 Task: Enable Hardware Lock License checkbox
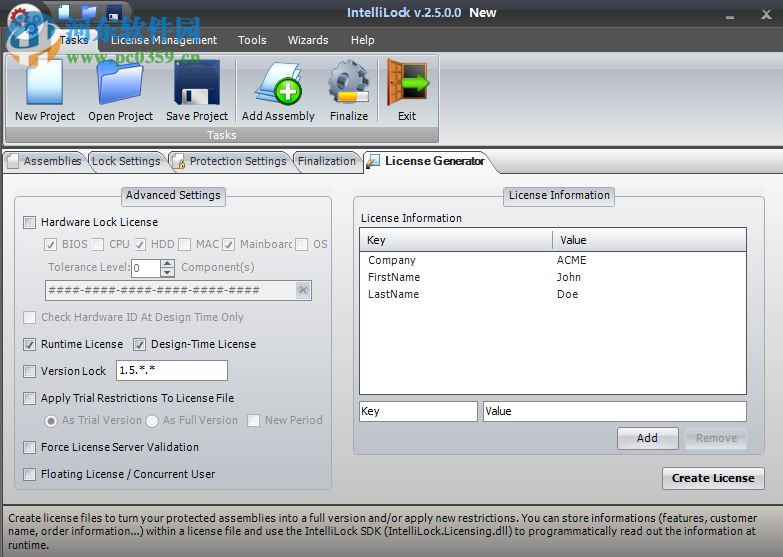coord(29,222)
